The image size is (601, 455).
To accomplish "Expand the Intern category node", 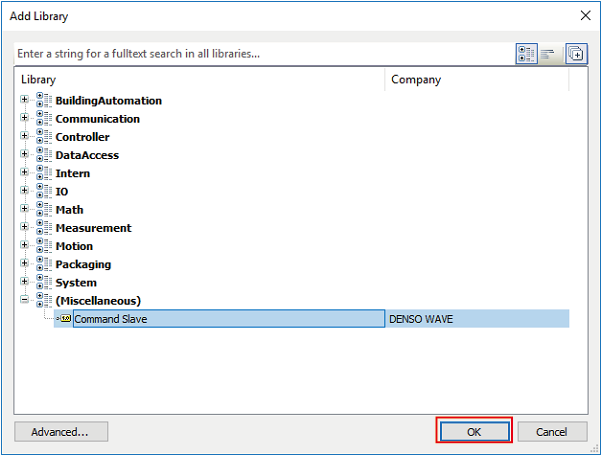I will [x=25, y=173].
